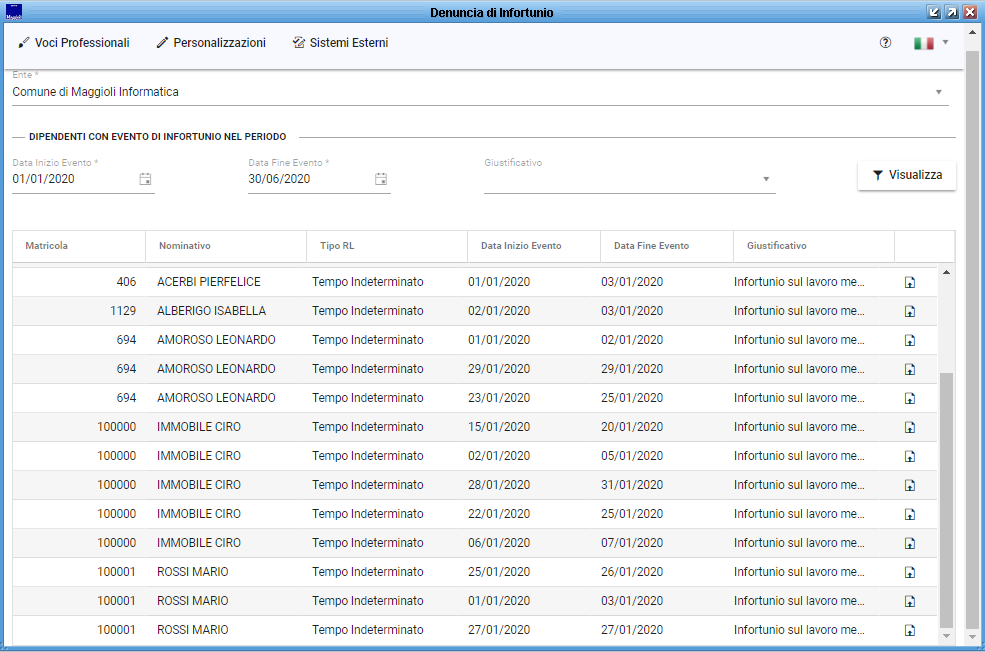Sort by Data Inizio Evento column header
The height and width of the screenshot is (652, 985).
tap(521, 246)
